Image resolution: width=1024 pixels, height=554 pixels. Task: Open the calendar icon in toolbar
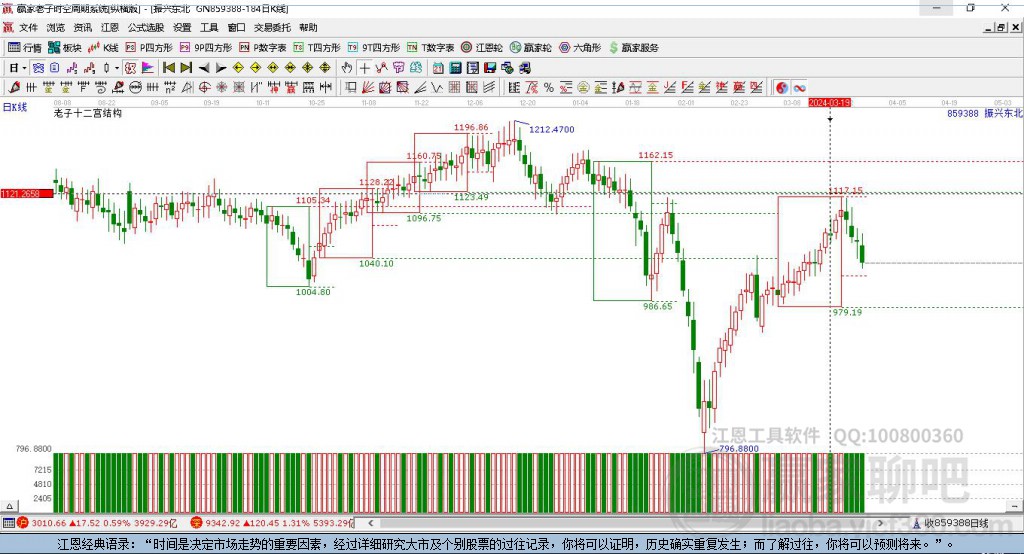tap(438, 68)
